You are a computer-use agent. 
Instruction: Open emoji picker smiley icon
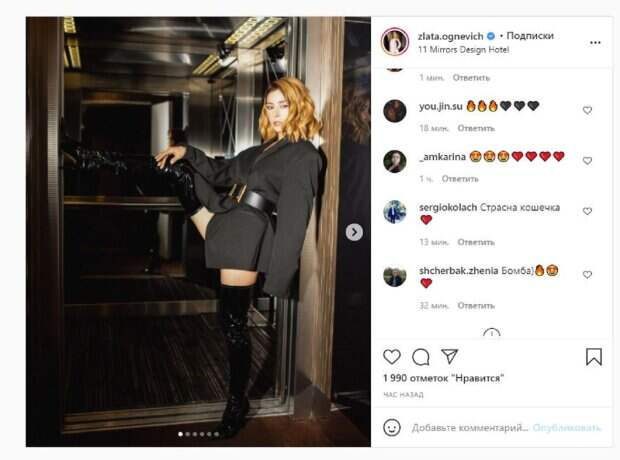pyautogui.click(x=392, y=427)
